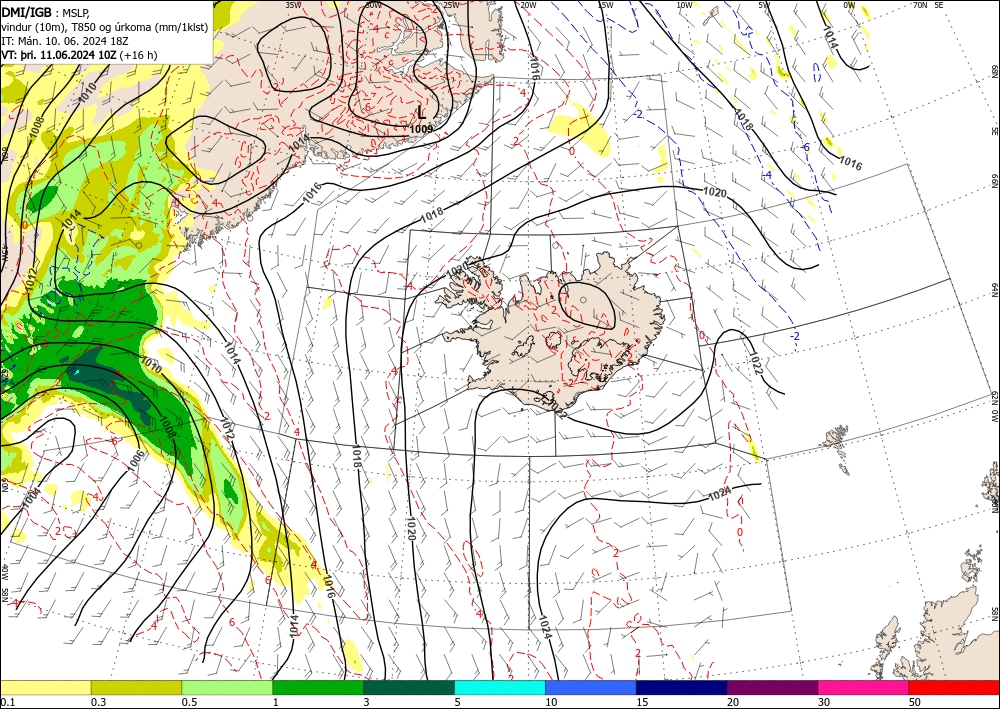Click the red 50+ mm legend swatch

coord(954,687)
